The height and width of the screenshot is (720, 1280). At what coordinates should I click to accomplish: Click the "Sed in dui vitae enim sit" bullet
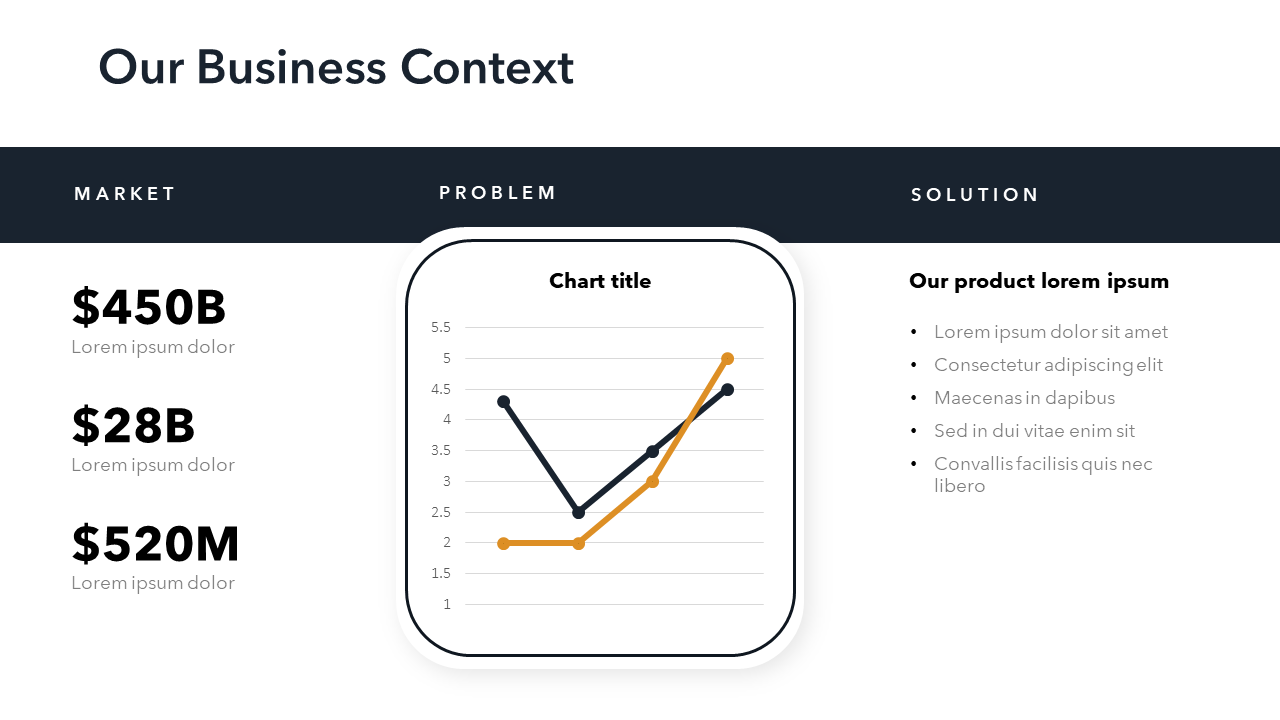click(x=1034, y=431)
